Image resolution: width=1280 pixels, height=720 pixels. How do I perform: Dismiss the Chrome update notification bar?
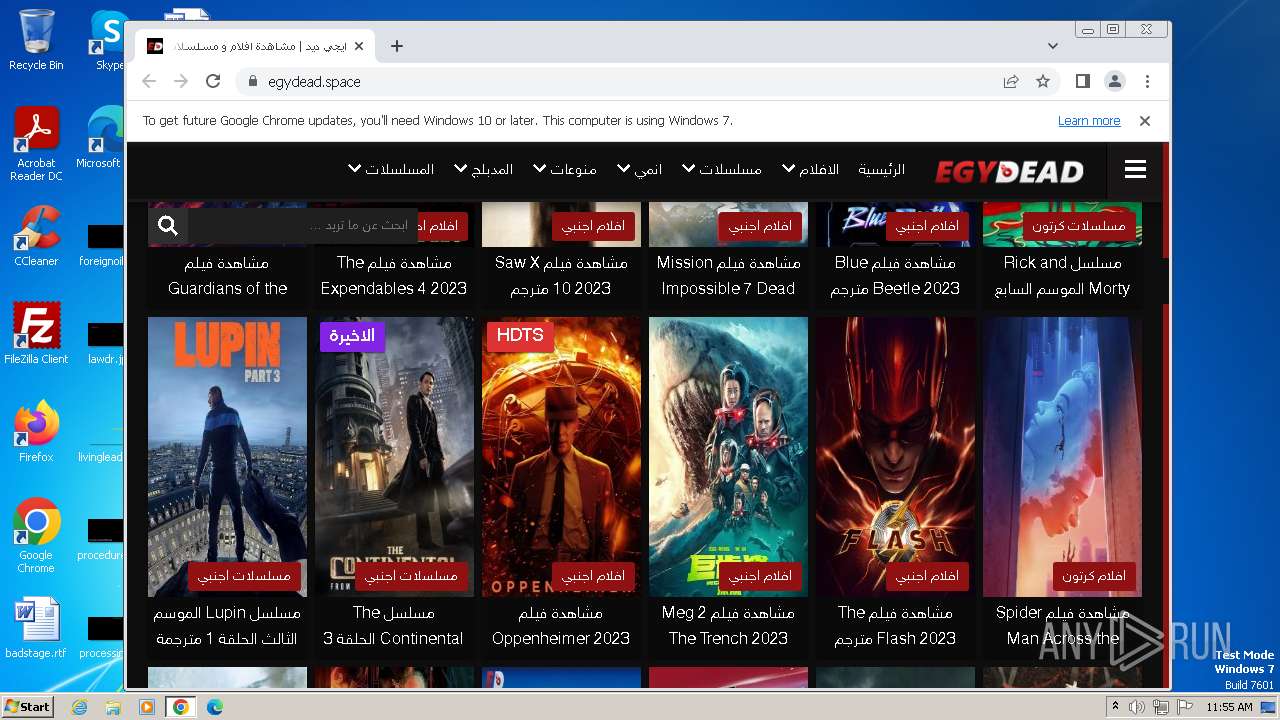tap(1145, 121)
